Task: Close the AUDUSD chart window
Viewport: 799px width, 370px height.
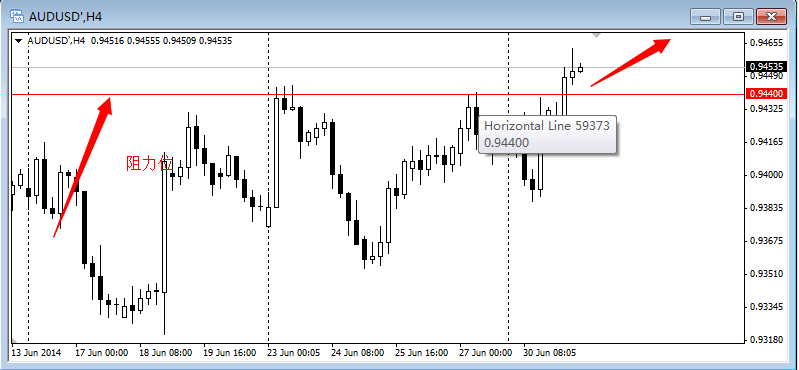Action: (x=771, y=17)
